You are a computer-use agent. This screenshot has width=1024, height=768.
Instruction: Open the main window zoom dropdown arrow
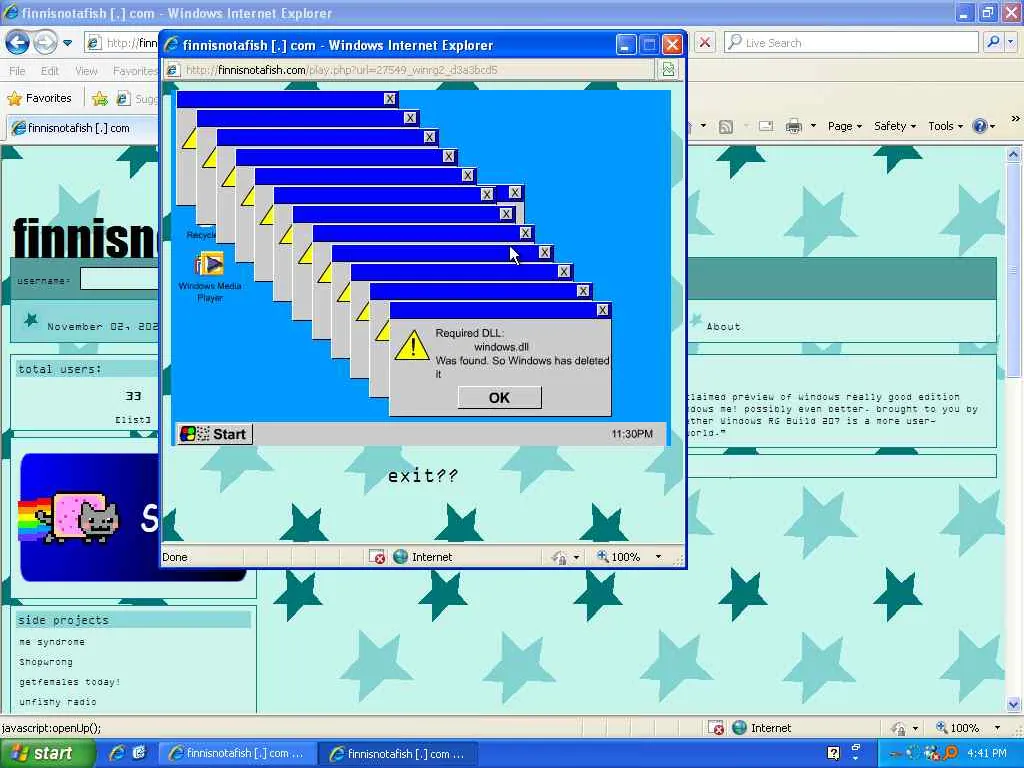pos(997,728)
